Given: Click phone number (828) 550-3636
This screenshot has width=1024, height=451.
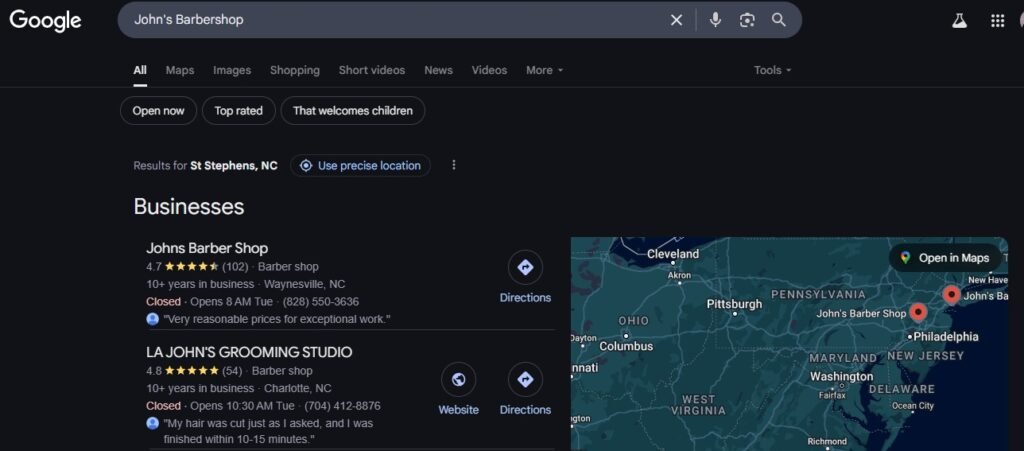Looking at the screenshot, I should point(321,302).
